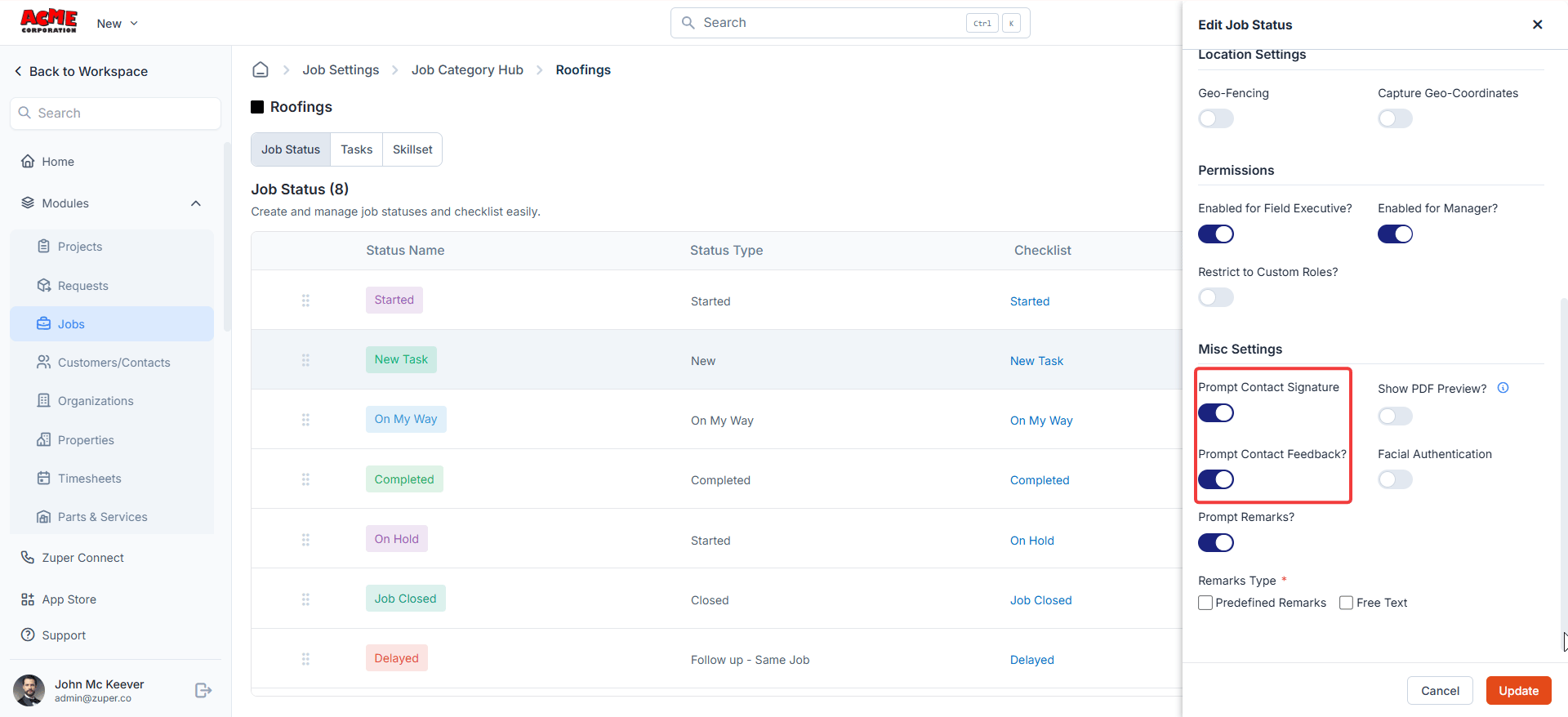Screen dimensions: 1568x717
Task: Open the New dropdown next to logo
Action: coord(118,24)
